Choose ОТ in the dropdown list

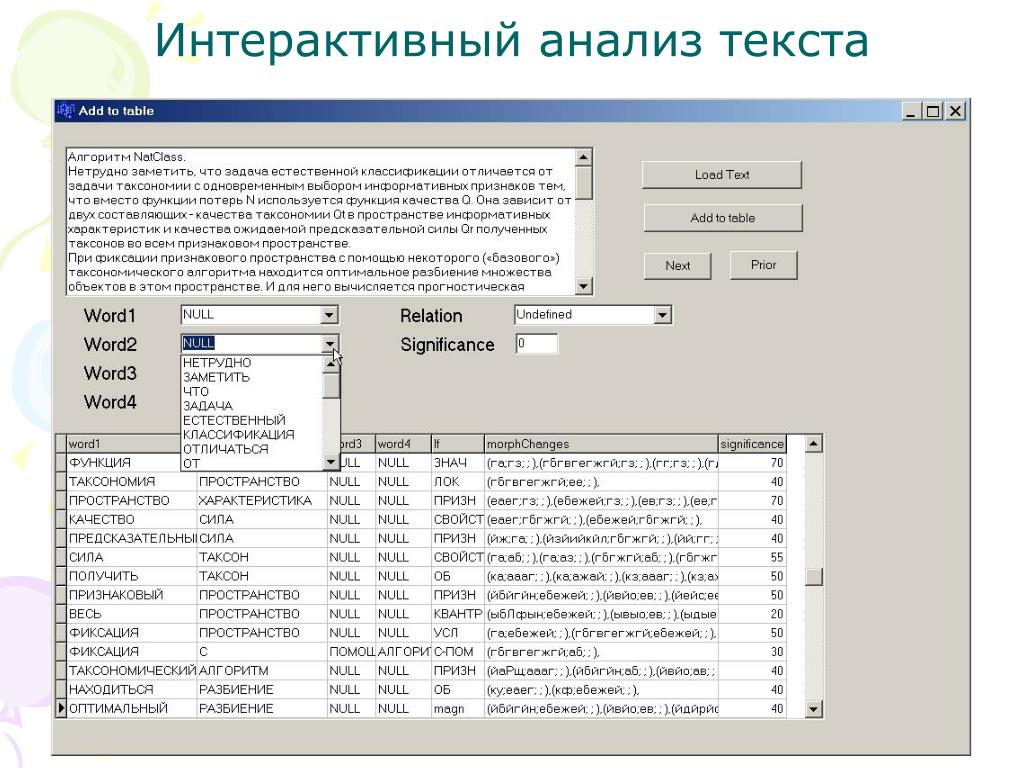point(251,463)
